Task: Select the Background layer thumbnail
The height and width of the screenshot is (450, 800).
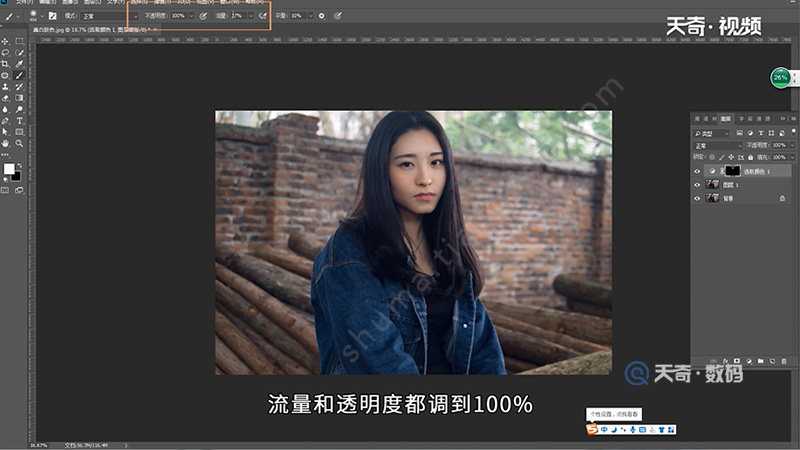Action: point(713,198)
